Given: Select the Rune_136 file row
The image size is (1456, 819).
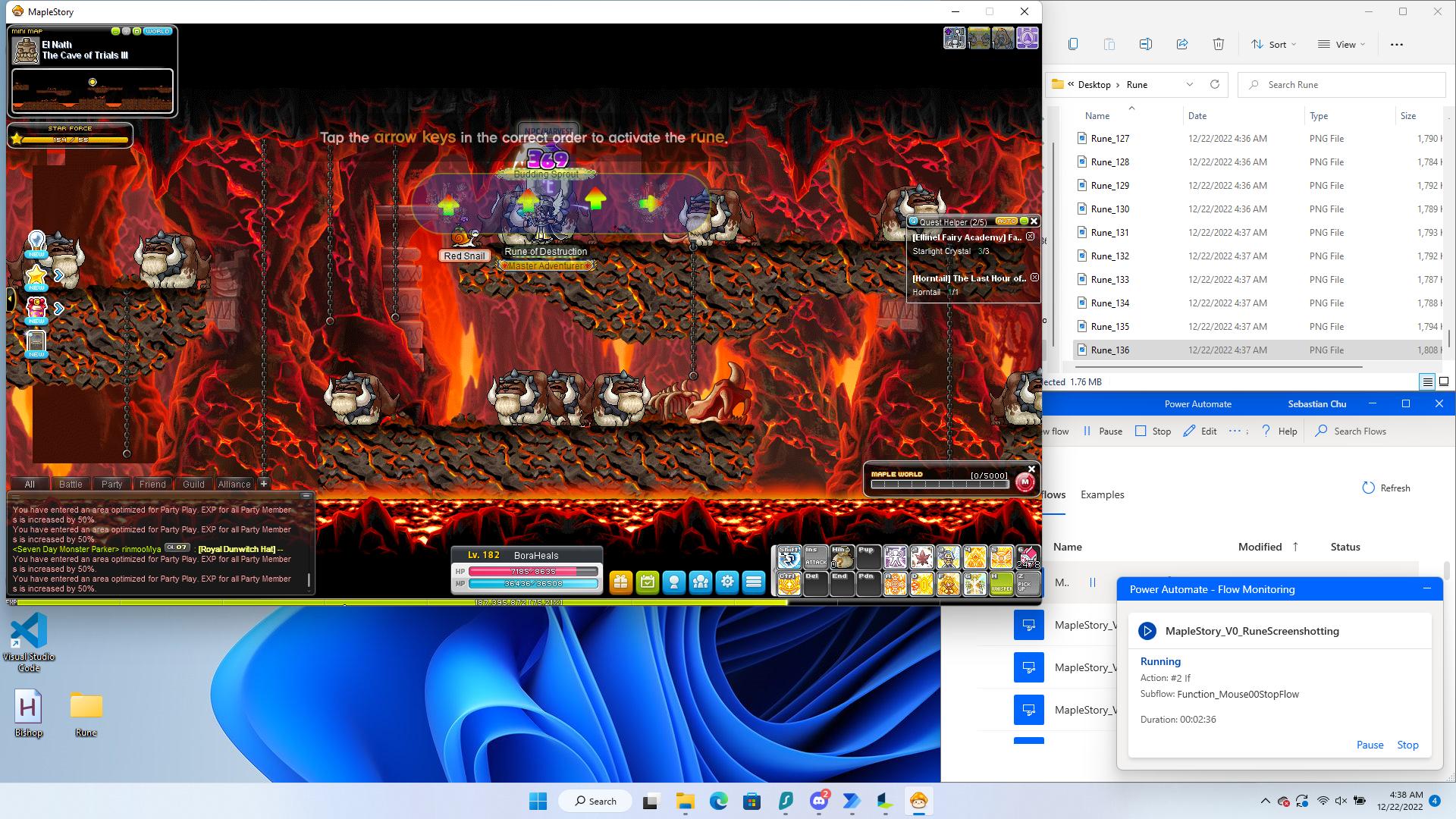Looking at the screenshot, I should tap(1259, 350).
